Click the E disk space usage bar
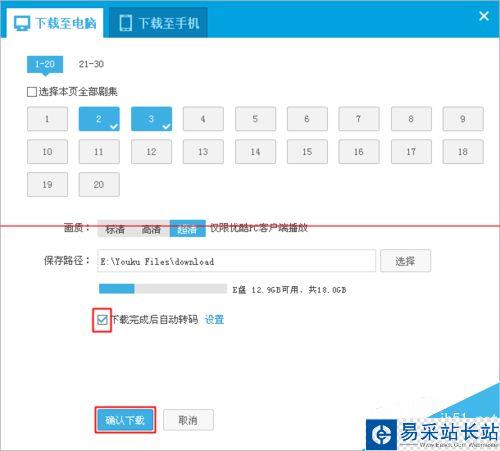The image size is (500, 451). tap(163, 289)
